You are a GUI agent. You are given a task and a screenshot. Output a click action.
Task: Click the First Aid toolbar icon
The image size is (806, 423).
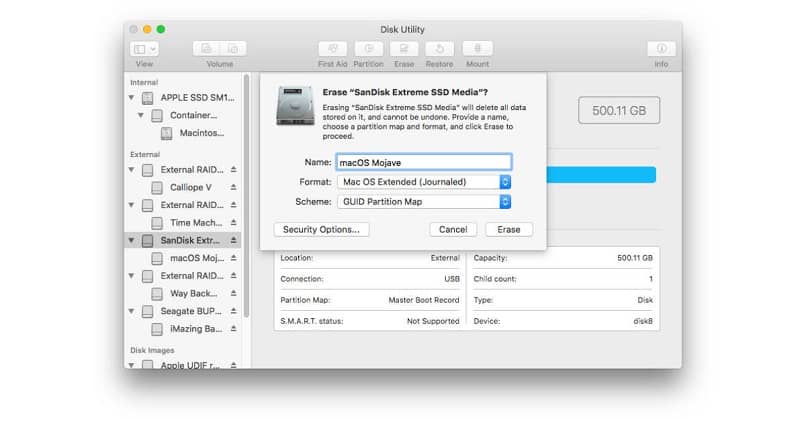[x=332, y=48]
